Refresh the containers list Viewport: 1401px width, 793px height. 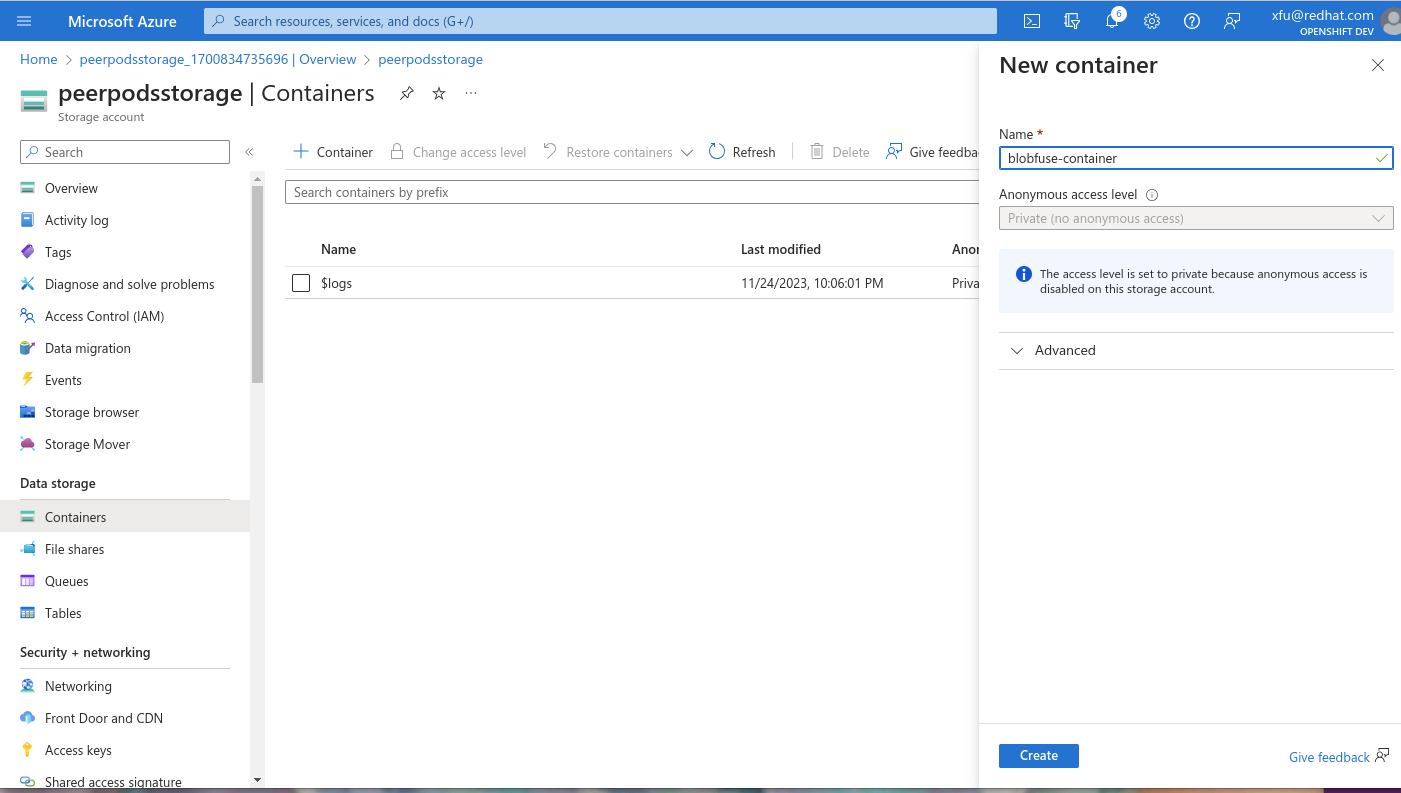click(x=742, y=152)
